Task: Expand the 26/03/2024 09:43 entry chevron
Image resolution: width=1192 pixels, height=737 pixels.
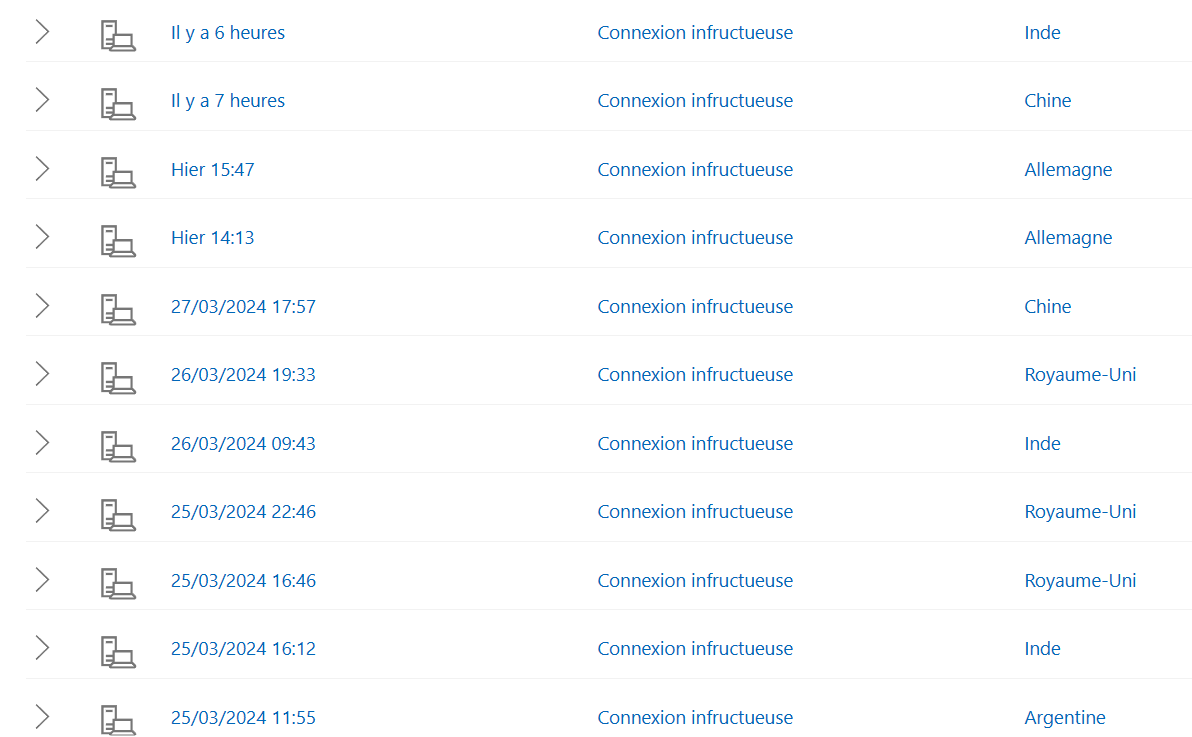Action: (43, 443)
